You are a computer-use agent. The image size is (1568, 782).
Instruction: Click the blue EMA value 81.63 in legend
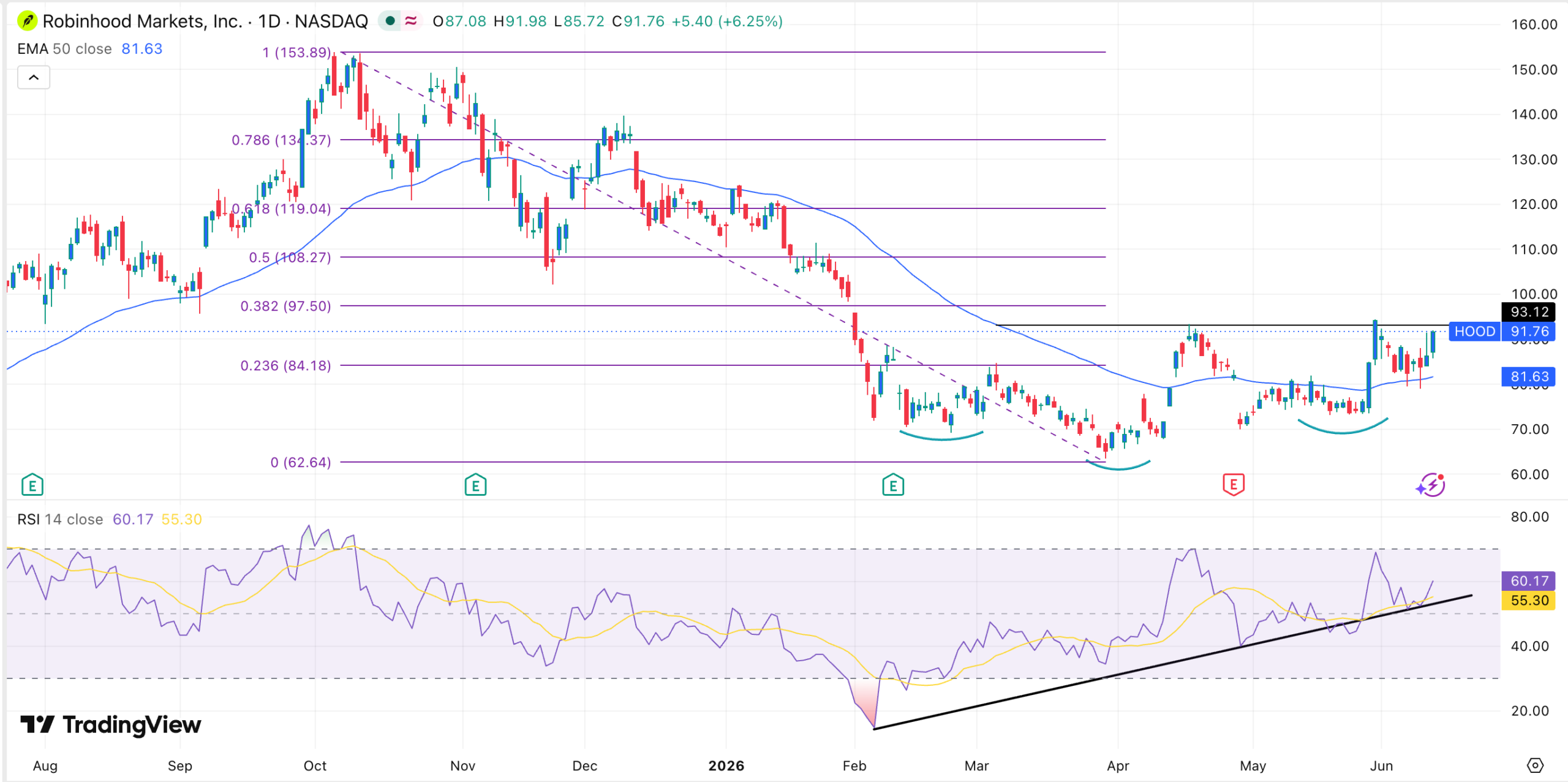(x=142, y=49)
